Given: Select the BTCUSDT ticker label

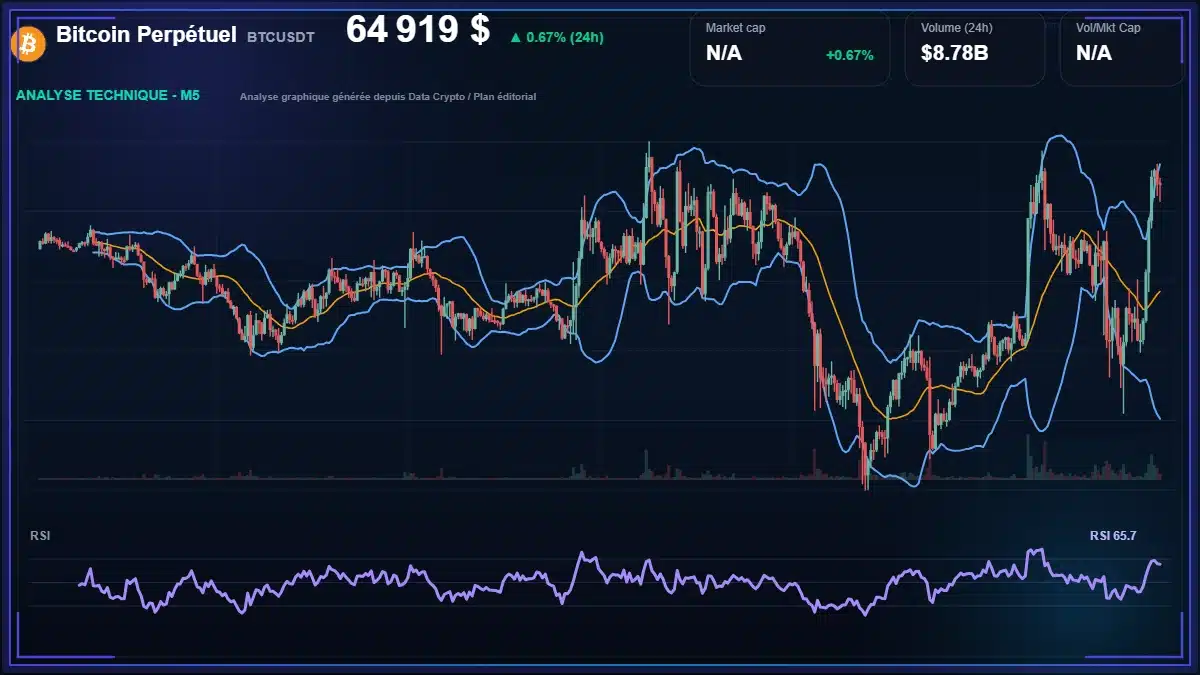Looking at the screenshot, I should click(280, 37).
